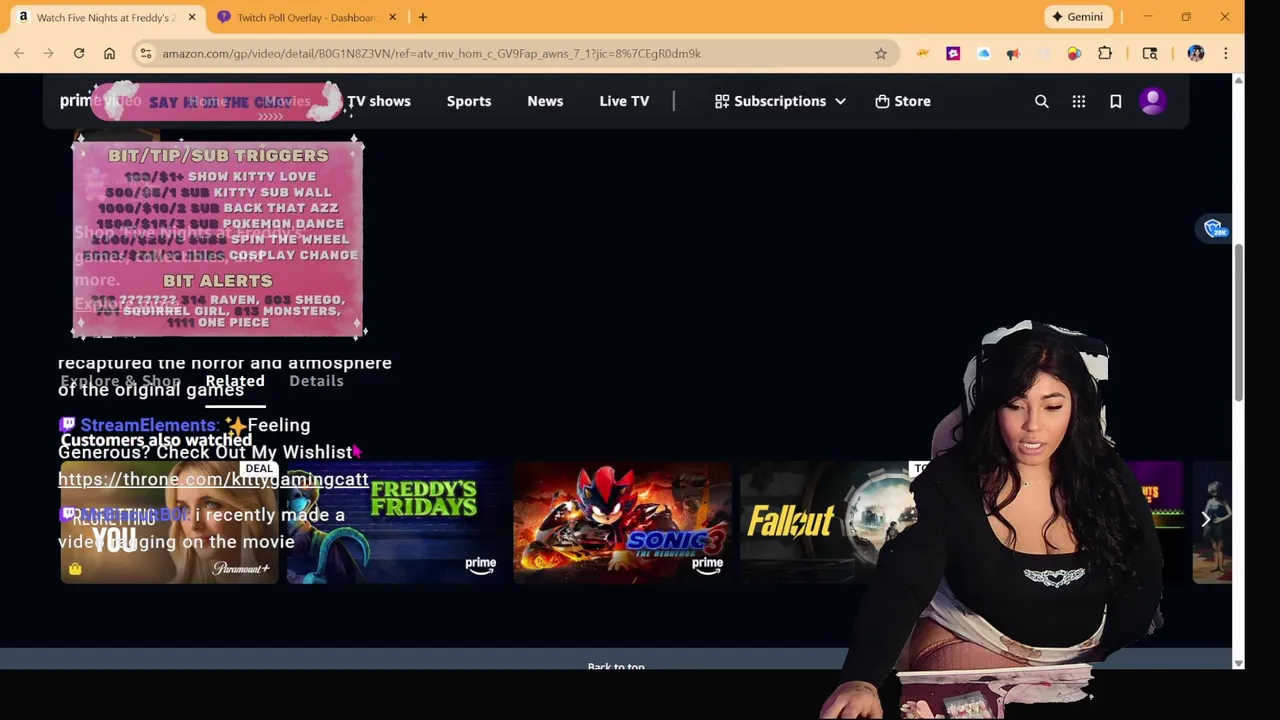The width and height of the screenshot is (1280, 720).
Task: Expand the Subscriptions dropdown
Action: pyautogui.click(x=780, y=101)
